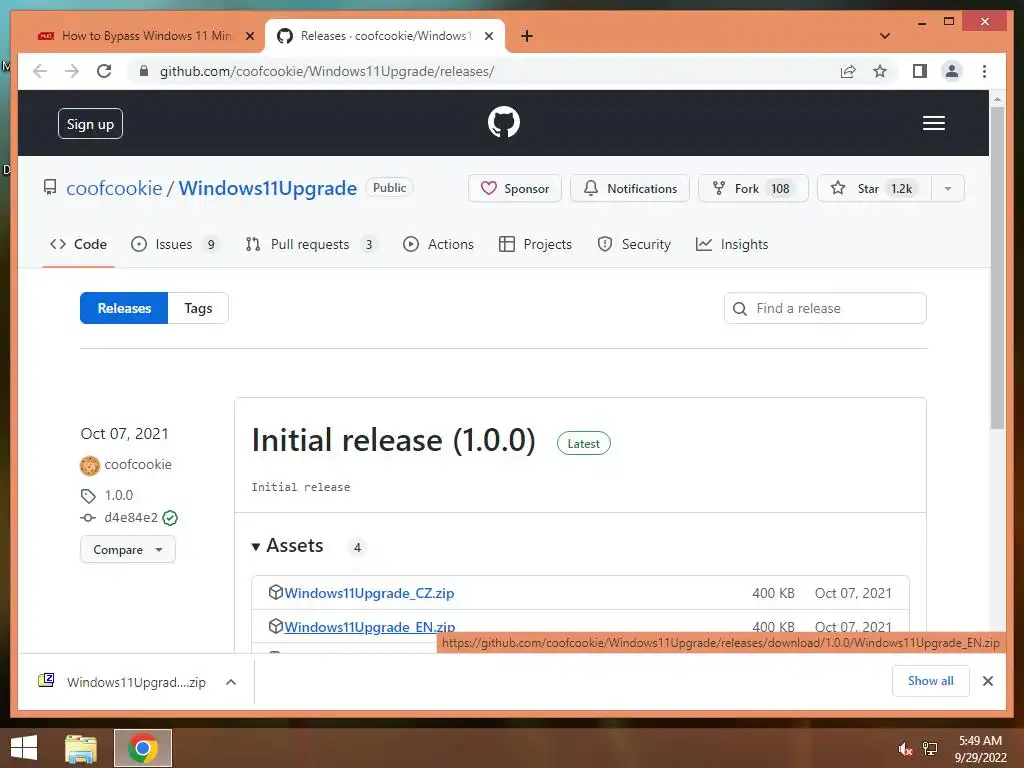This screenshot has height=768, width=1024.
Task: Open the Pull requests tab
Action: click(311, 244)
